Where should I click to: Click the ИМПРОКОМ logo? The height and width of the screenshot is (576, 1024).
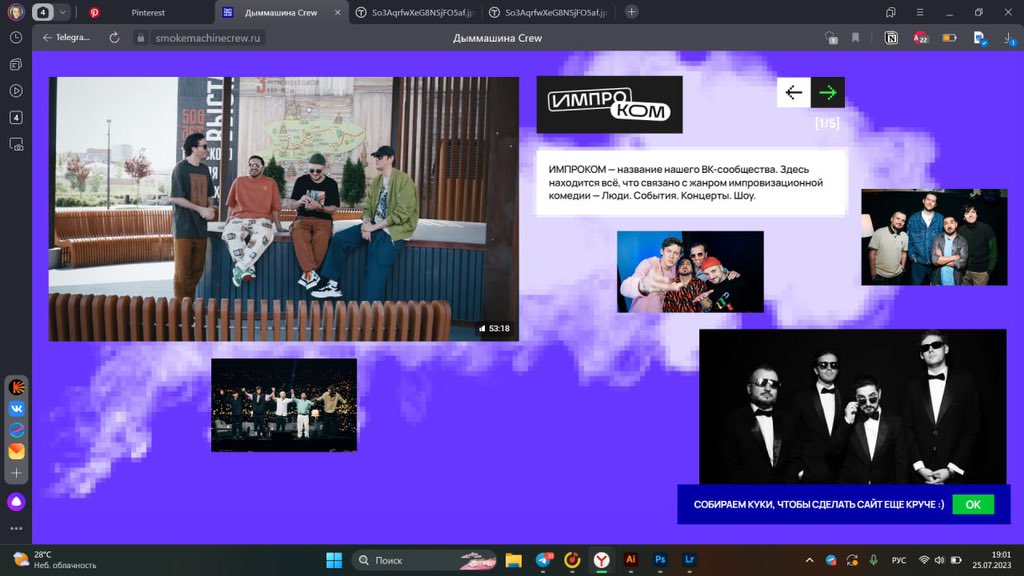[x=609, y=104]
